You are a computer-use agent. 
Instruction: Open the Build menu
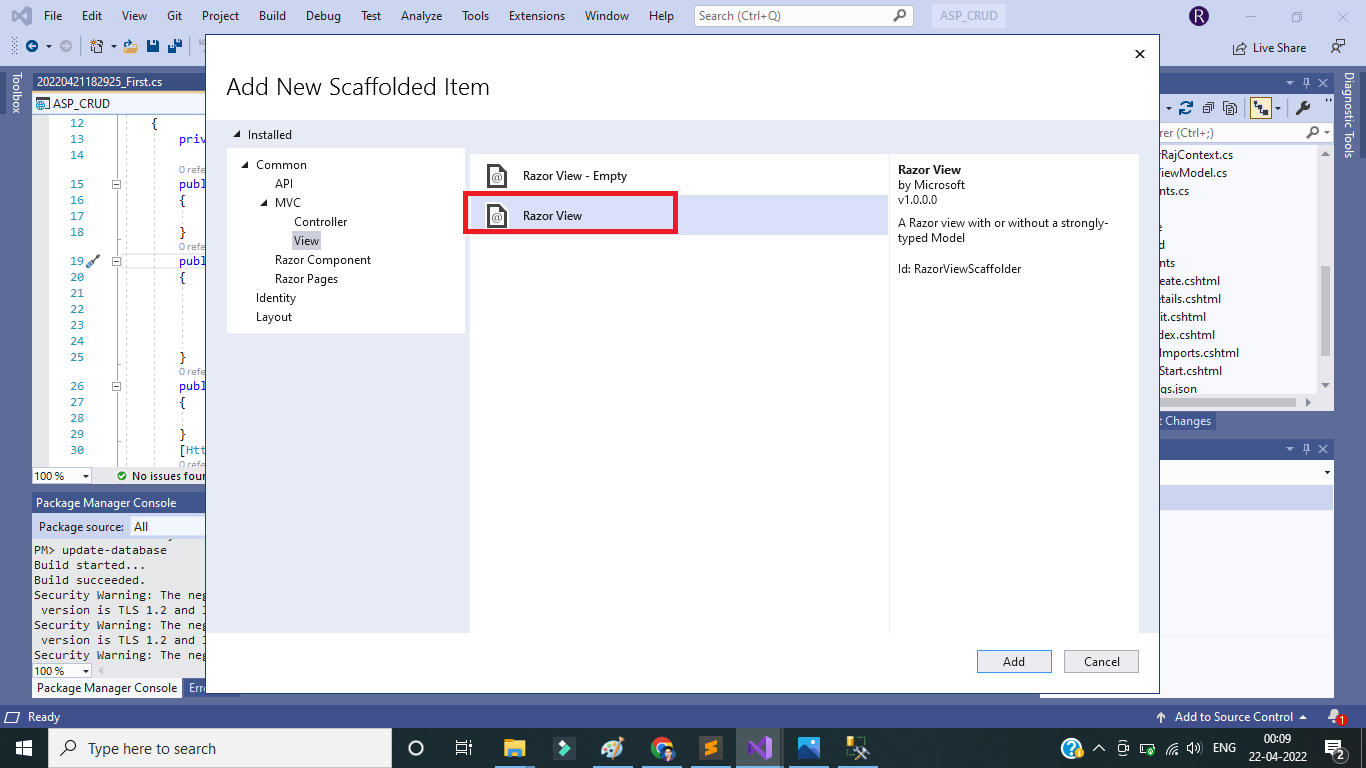click(x=272, y=16)
